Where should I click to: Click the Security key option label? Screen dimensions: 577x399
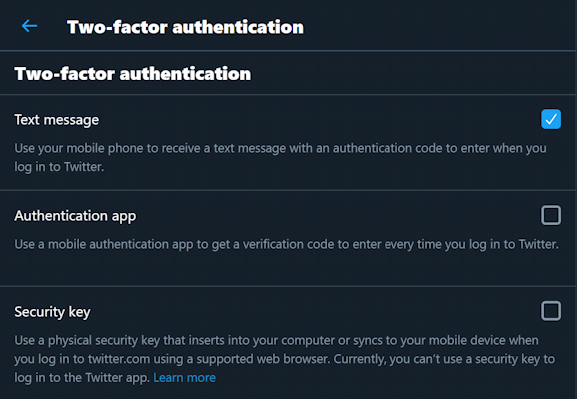click(x=52, y=312)
